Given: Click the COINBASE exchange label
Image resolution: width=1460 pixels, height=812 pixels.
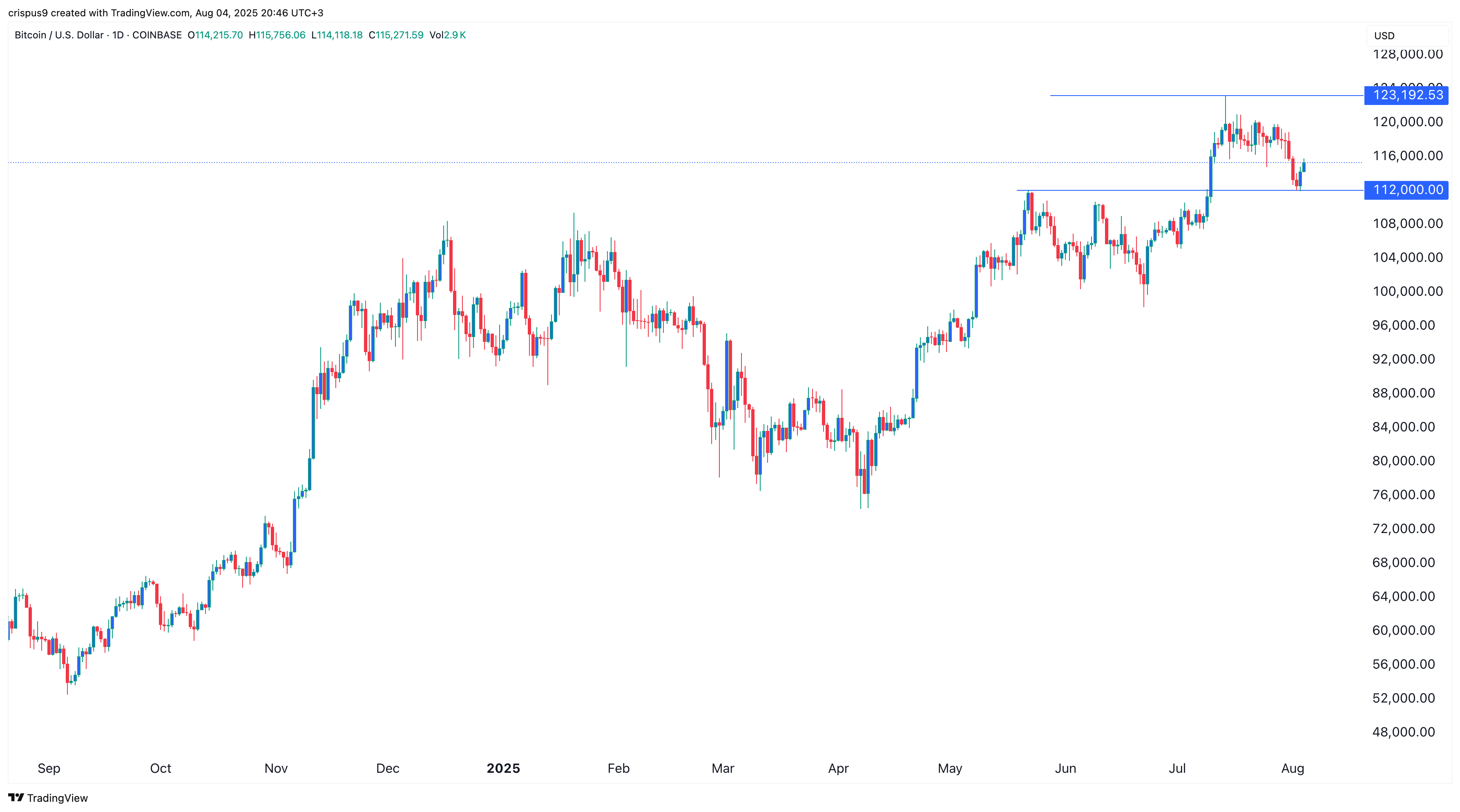Looking at the screenshot, I should 157,35.
